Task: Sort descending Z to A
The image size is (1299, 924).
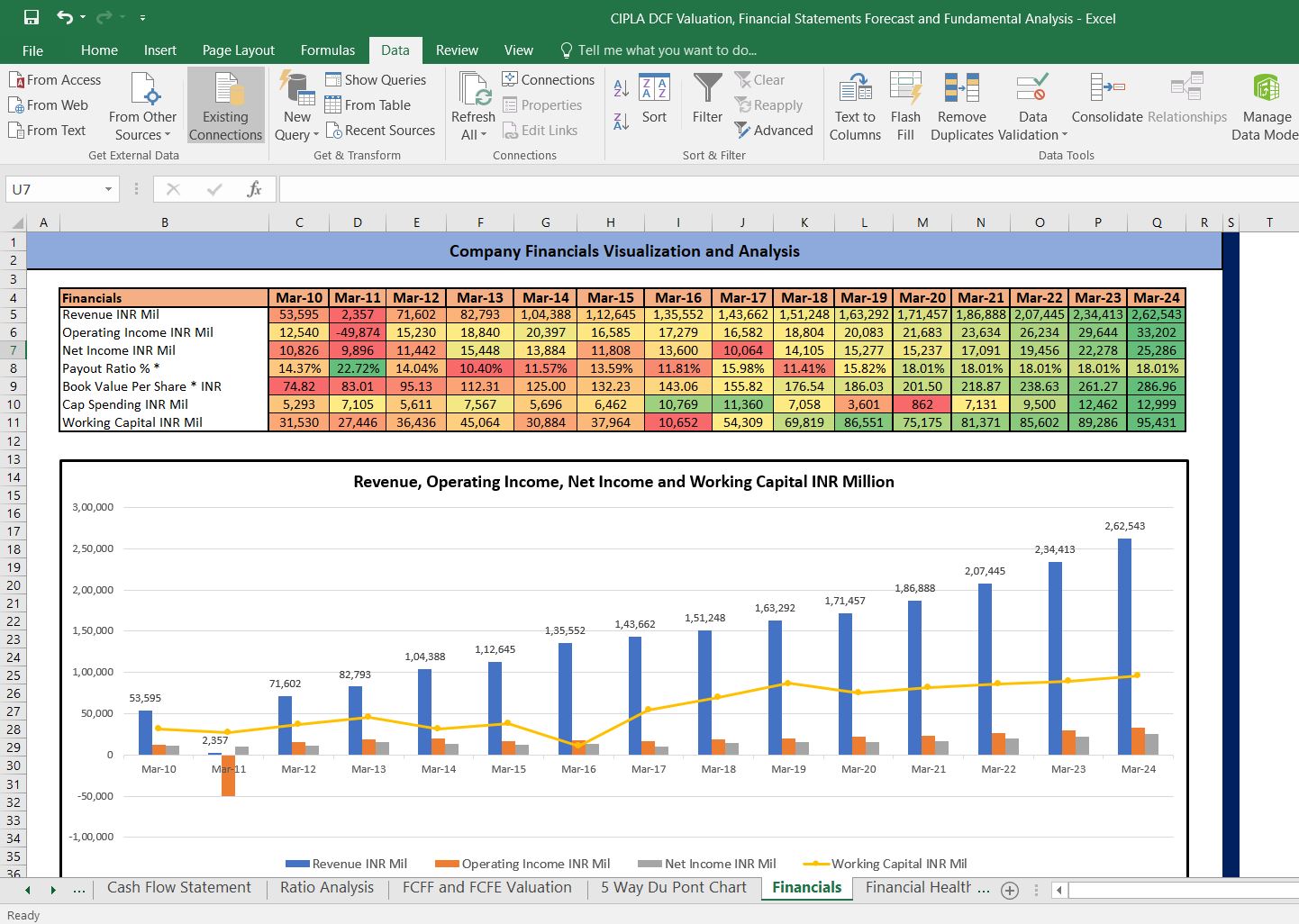Action: [622, 121]
